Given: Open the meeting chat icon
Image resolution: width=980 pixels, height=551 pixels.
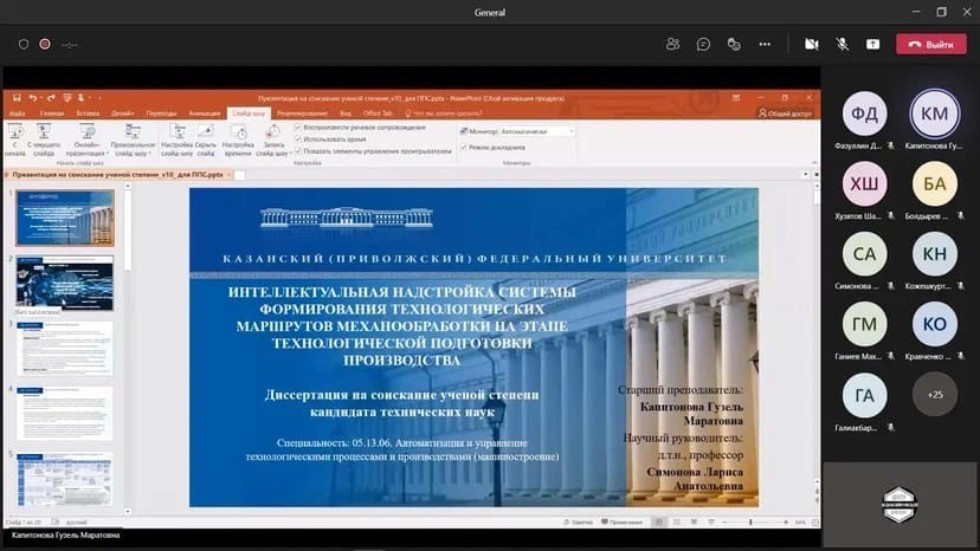Looking at the screenshot, I should (703, 44).
